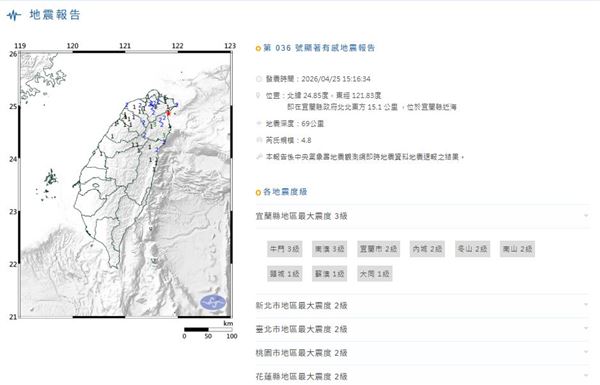This screenshot has height=385, width=600.
Task: Select the 宜蘭市 2級 station tag
Action: coord(378,249)
